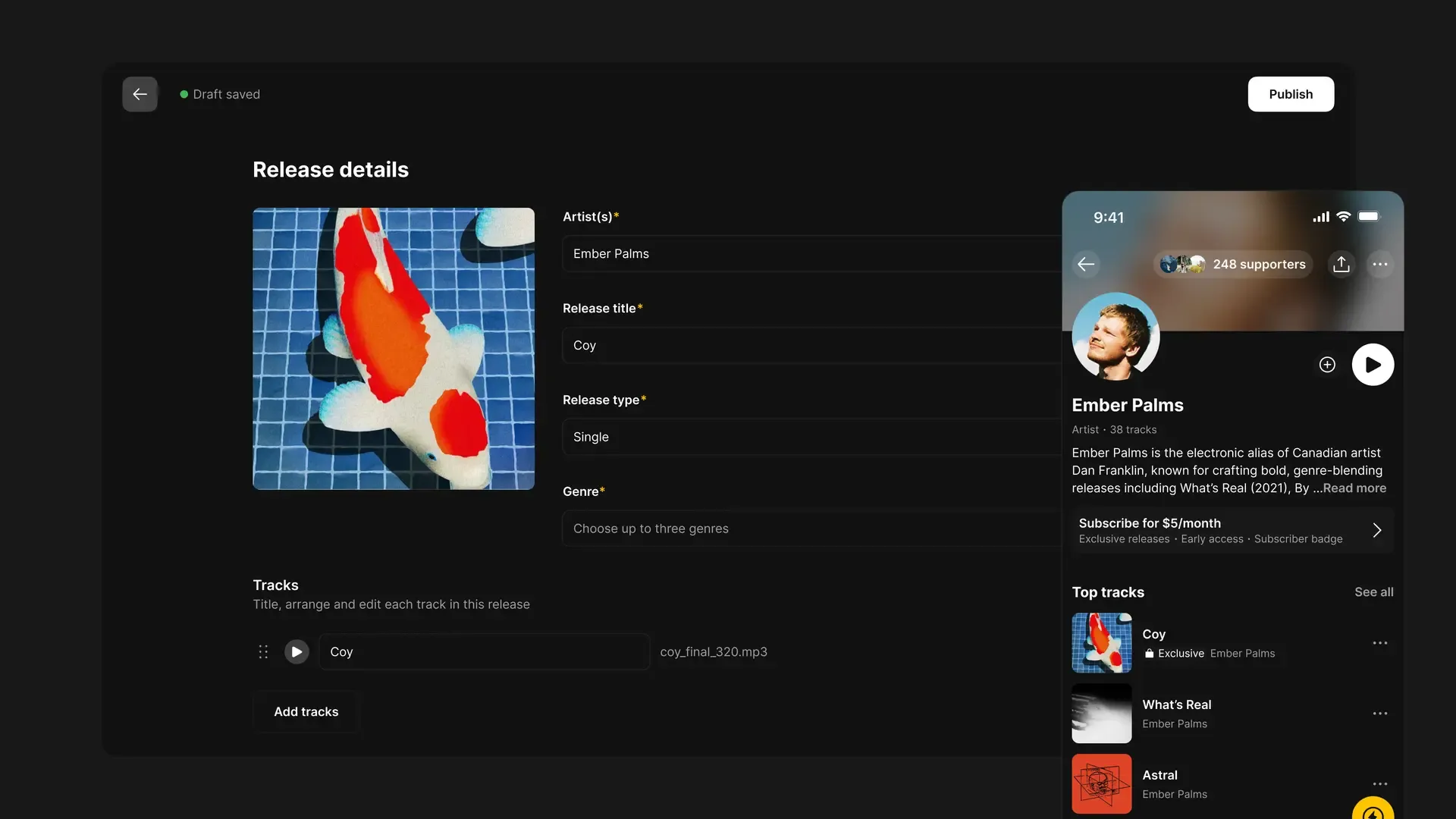Open more options for Astral track

[1379, 783]
